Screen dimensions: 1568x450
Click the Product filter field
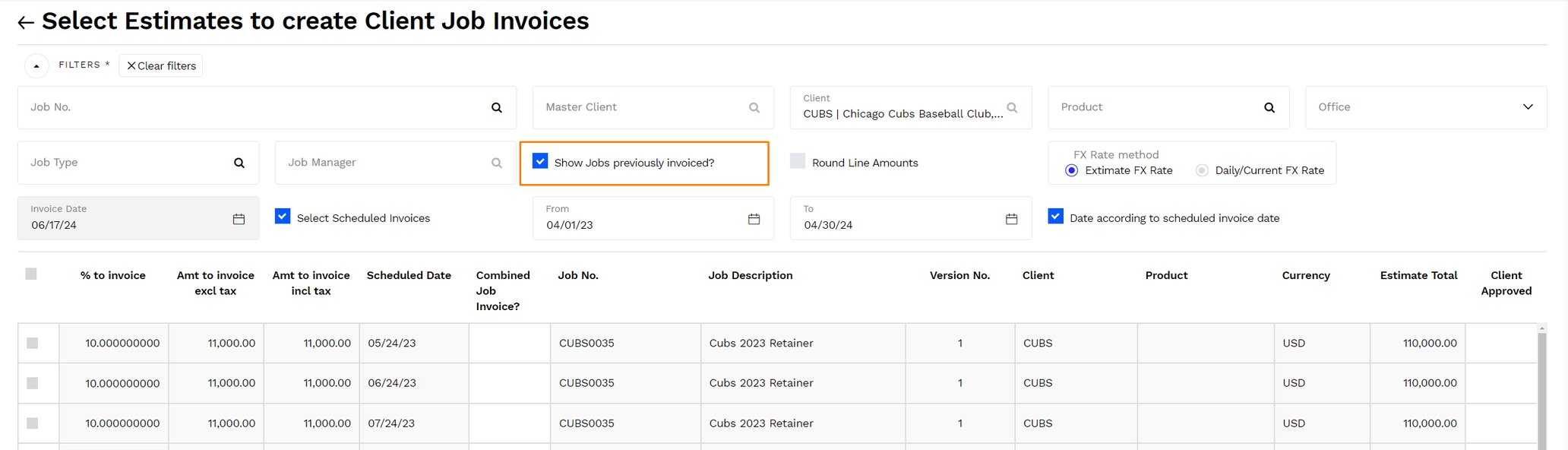[x=1168, y=107]
